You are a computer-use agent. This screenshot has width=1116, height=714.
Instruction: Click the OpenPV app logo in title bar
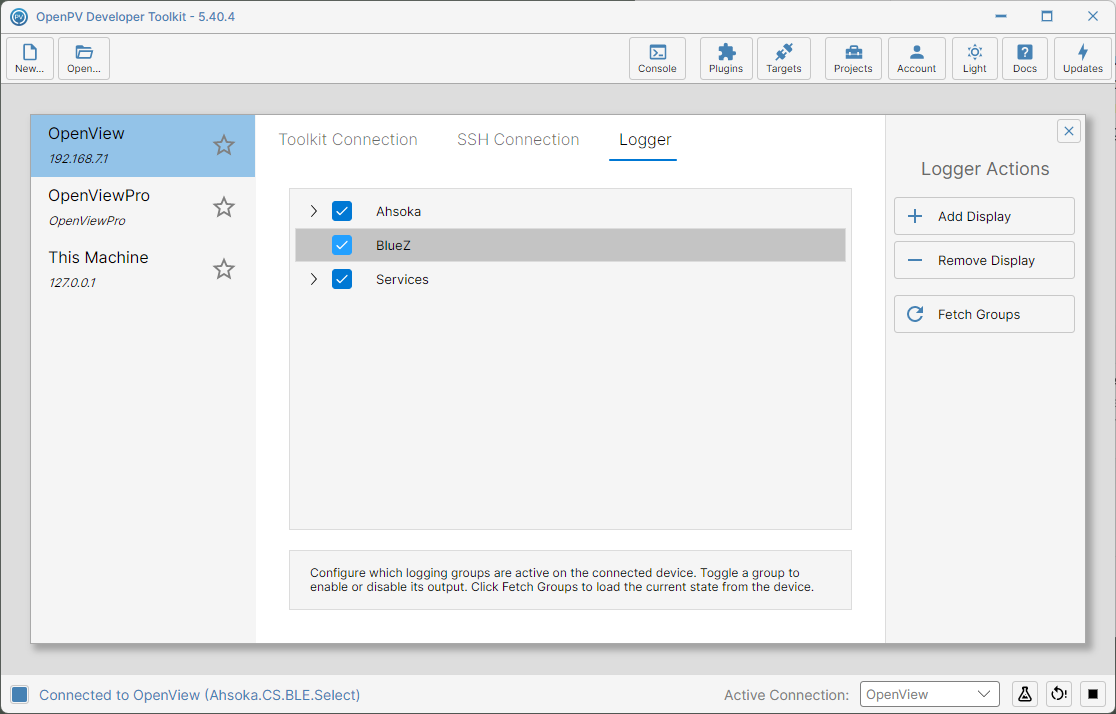coord(19,16)
